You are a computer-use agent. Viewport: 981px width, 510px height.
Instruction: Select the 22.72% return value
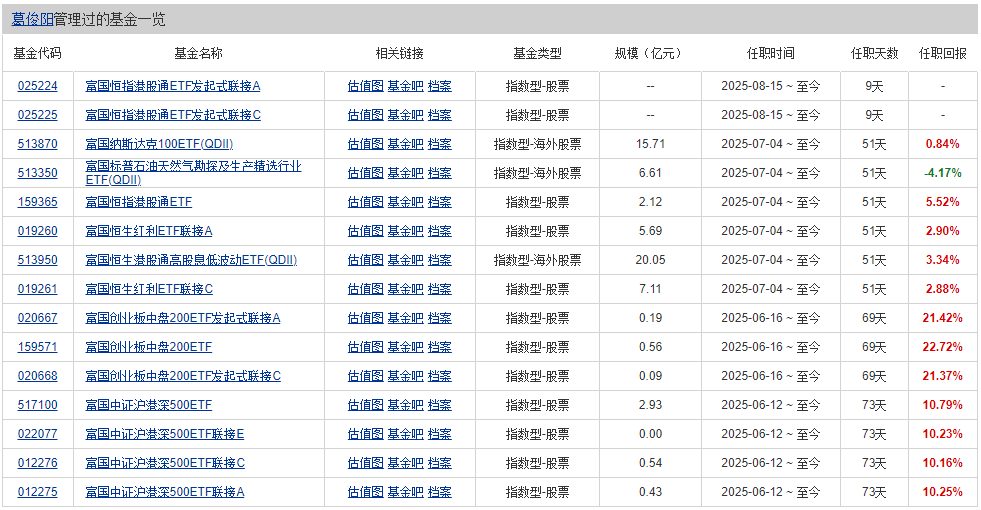(942, 347)
